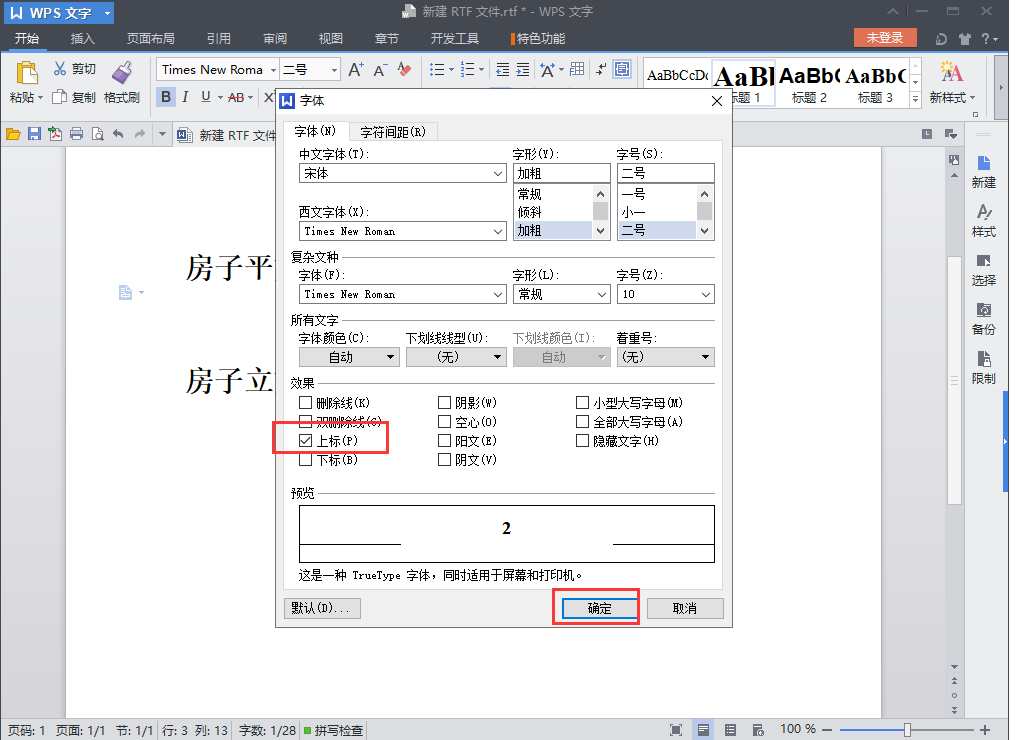The height and width of the screenshot is (740, 1024).
Task: Open the ribbon font name dropdown
Action: [x=274, y=69]
